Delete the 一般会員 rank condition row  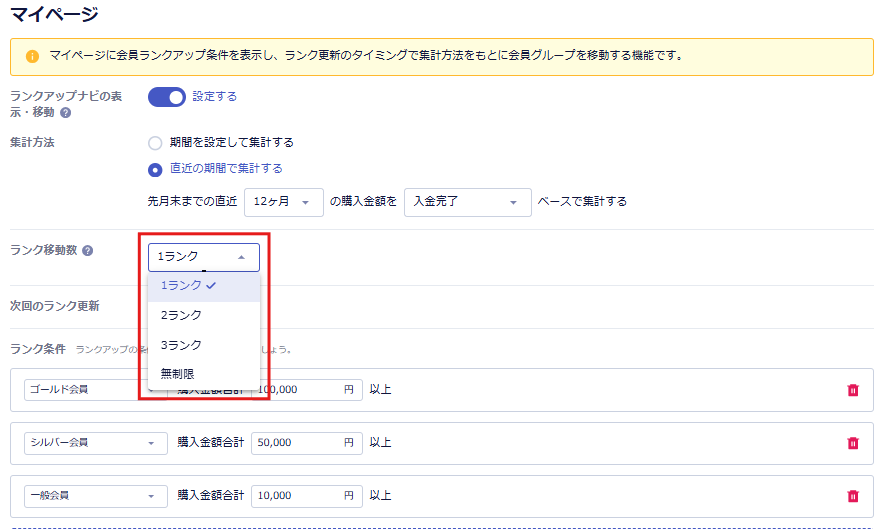point(852,495)
